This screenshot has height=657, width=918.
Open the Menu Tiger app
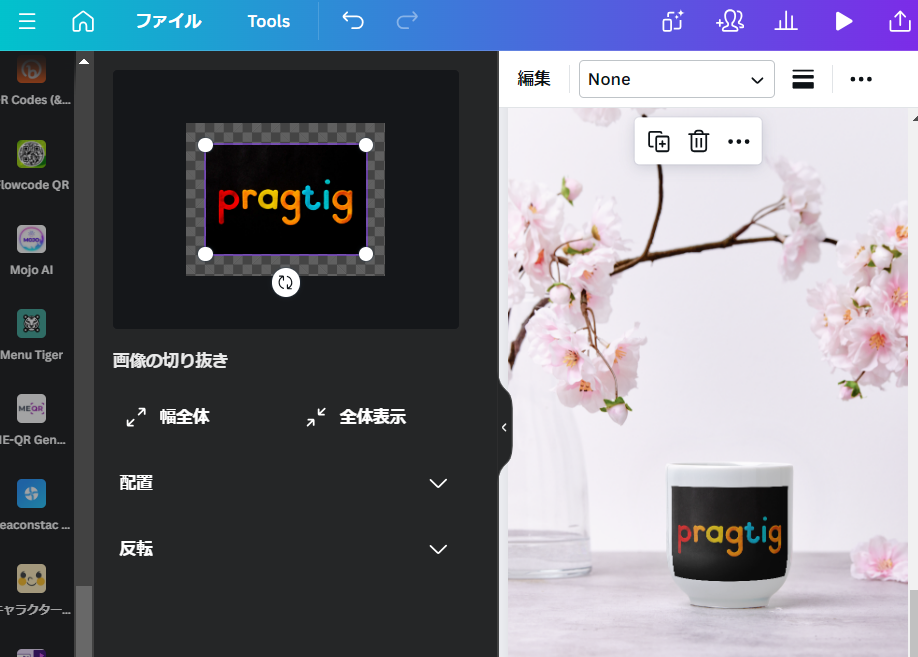pos(32,336)
